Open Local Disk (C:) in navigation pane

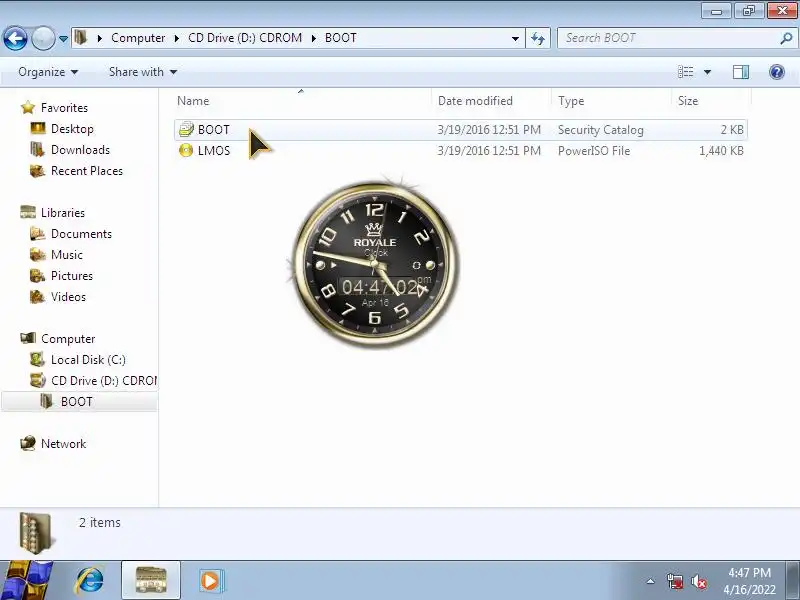point(88,360)
